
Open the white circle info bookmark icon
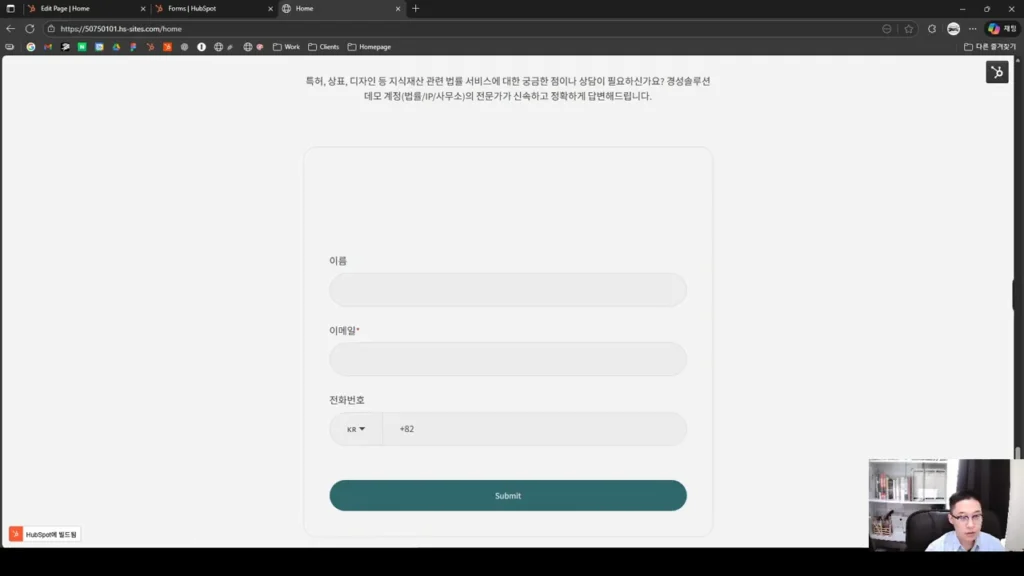201,47
